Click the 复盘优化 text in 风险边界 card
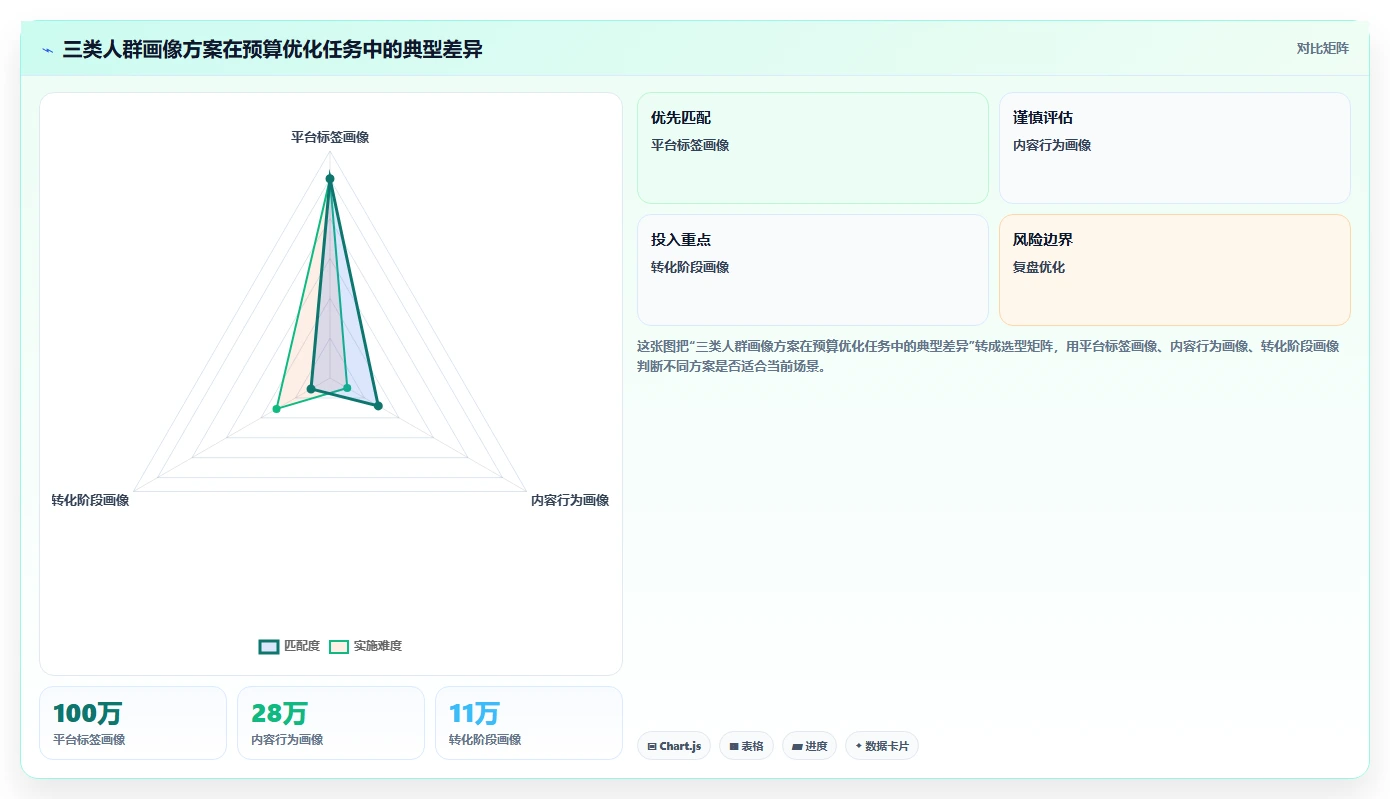The width and height of the screenshot is (1390, 799). [x=1039, y=267]
